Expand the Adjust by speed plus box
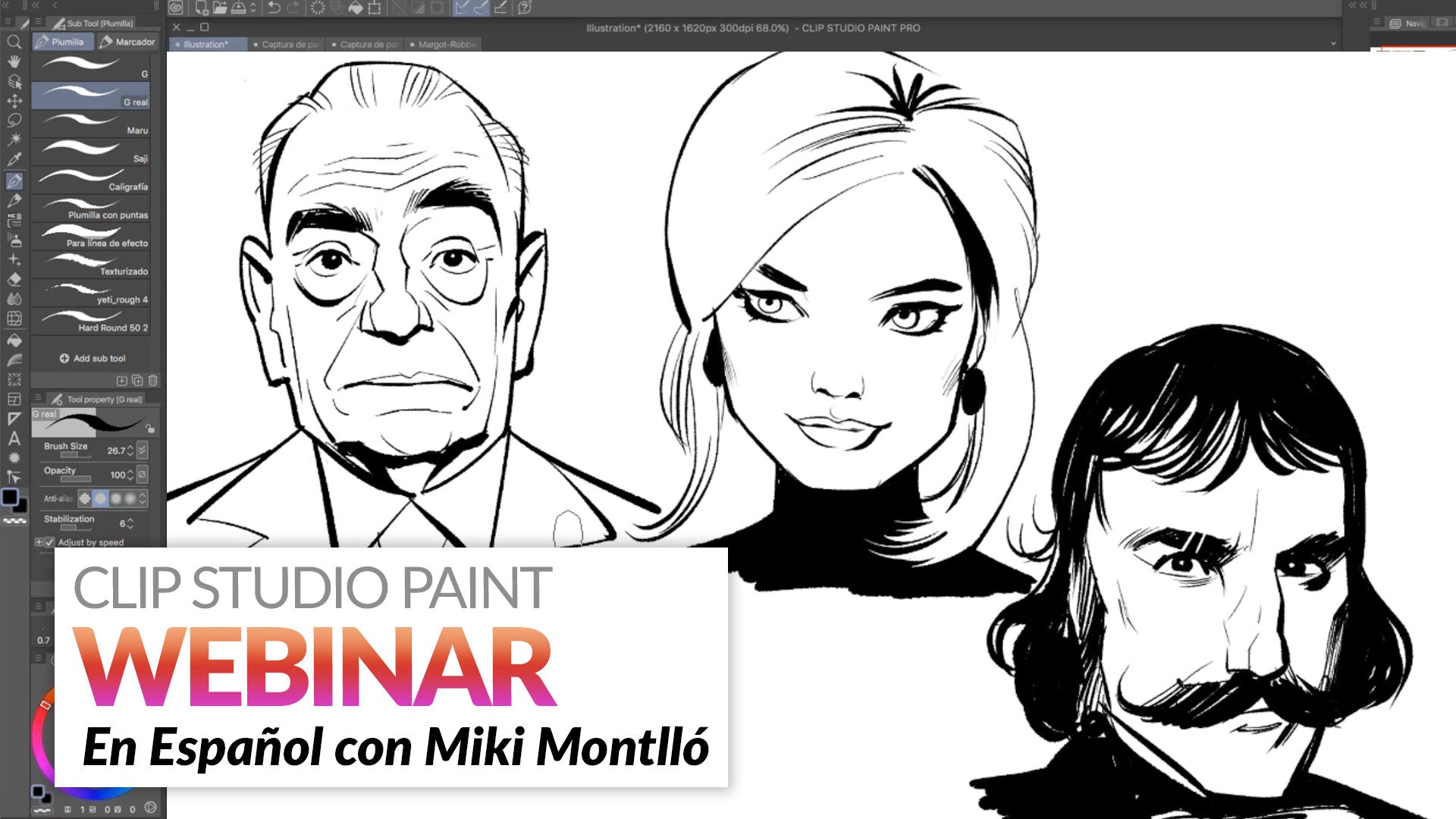The image size is (1456, 819). tap(39, 542)
